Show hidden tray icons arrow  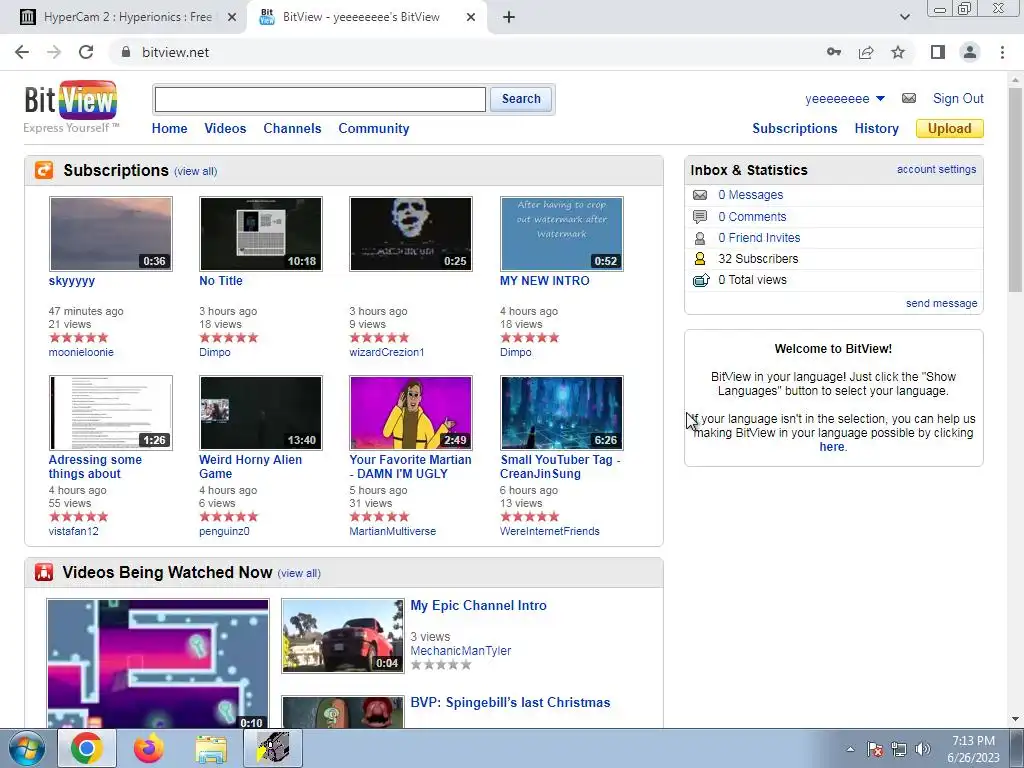(x=850, y=749)
